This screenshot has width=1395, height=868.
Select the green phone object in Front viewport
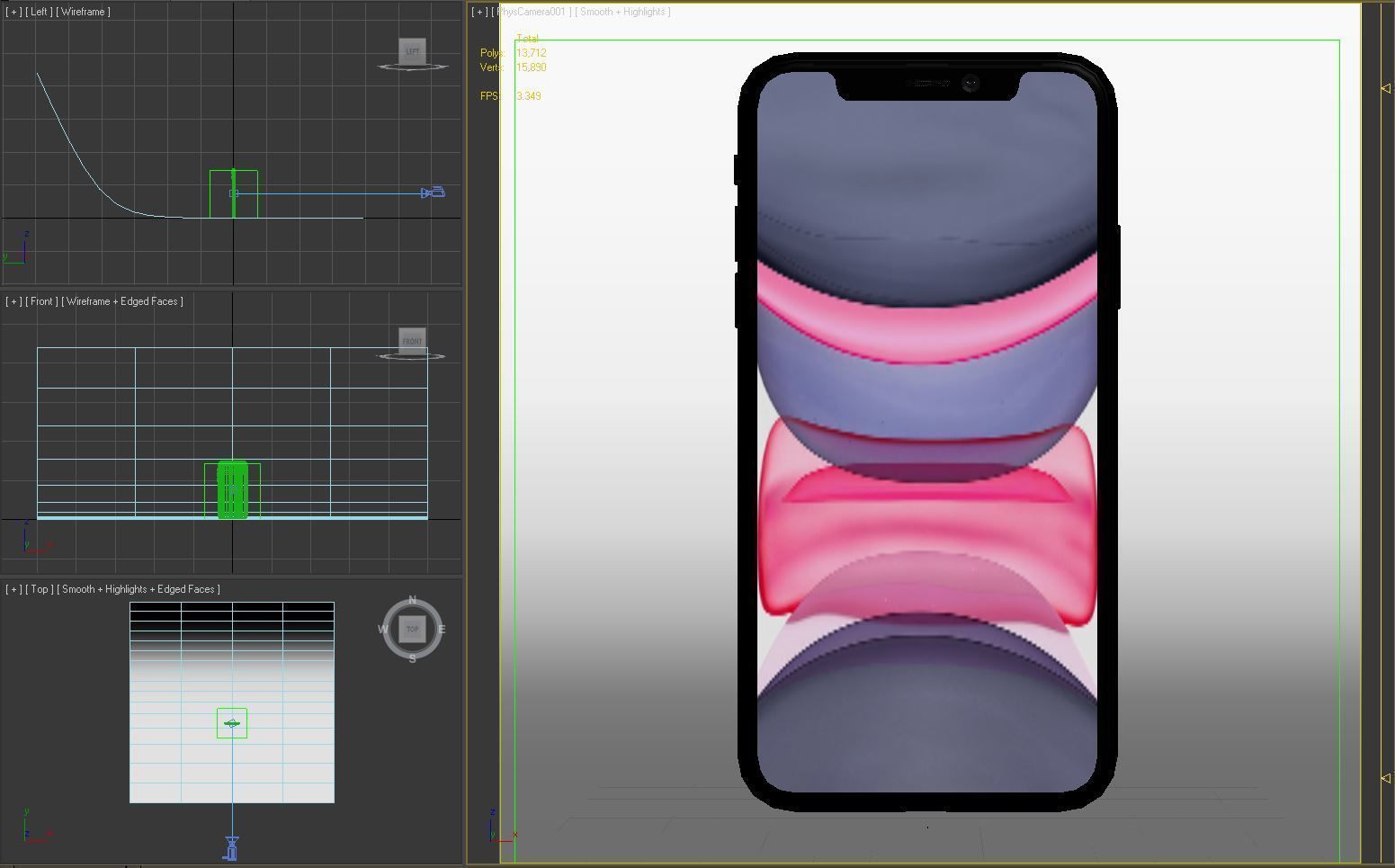232,490
